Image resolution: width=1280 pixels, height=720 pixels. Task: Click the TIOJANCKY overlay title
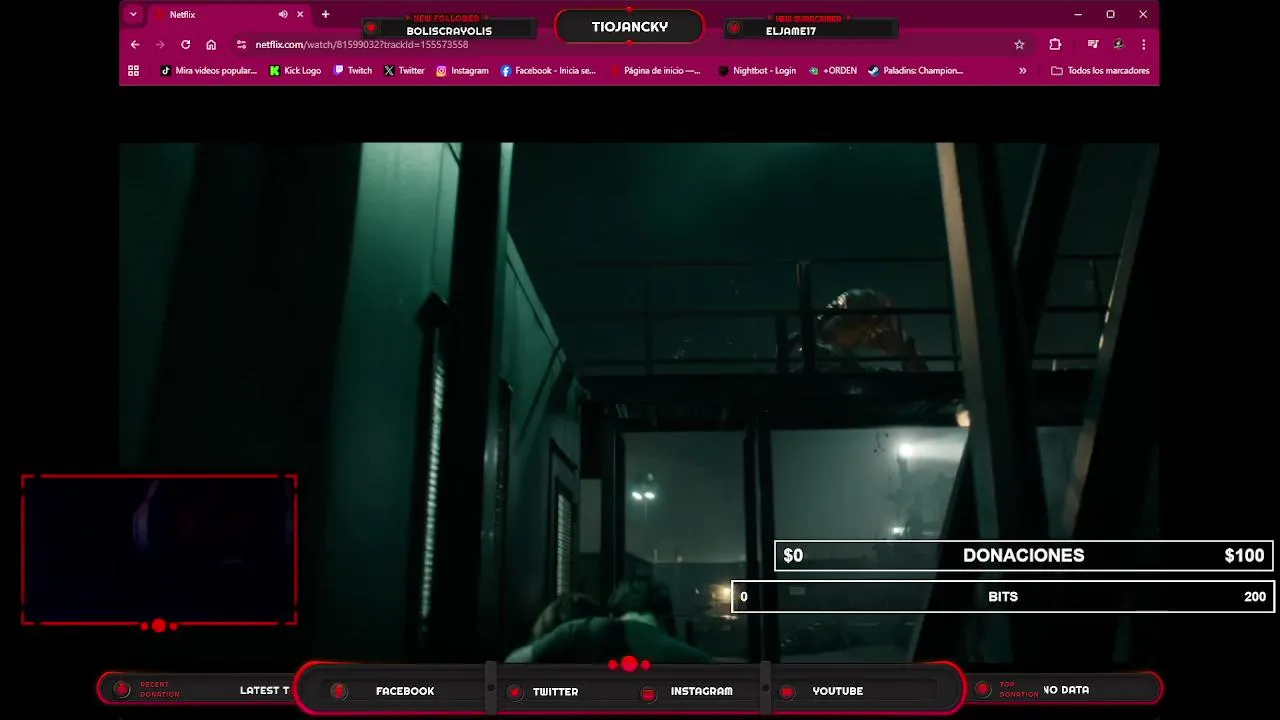pyautogui.click(x=630, y=27)
